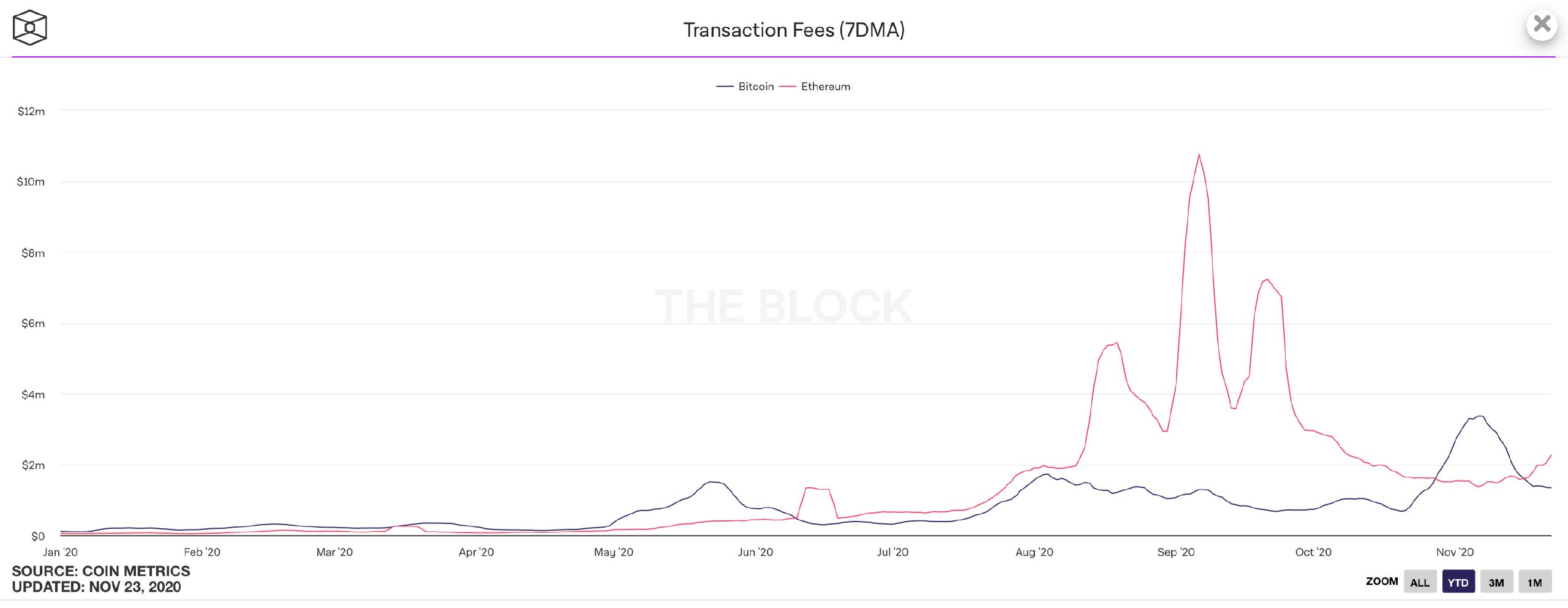Click the Transaction Fees (7DMA) title
This screenshot has height=608, width=1568.
(794, 30)
